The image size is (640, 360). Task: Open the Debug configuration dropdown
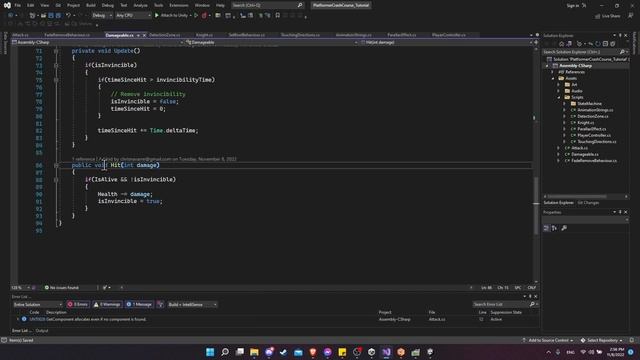point(102,16)
